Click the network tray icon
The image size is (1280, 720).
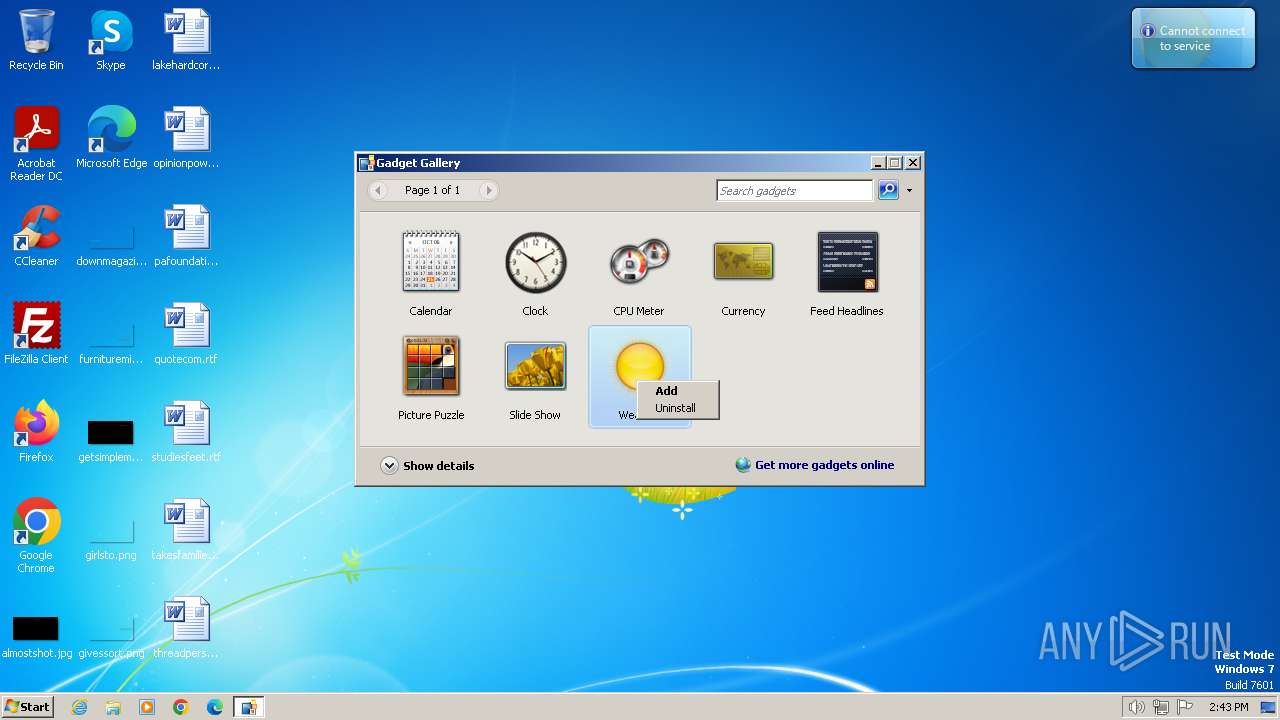pyautogui.click(x=1161, y=707)
